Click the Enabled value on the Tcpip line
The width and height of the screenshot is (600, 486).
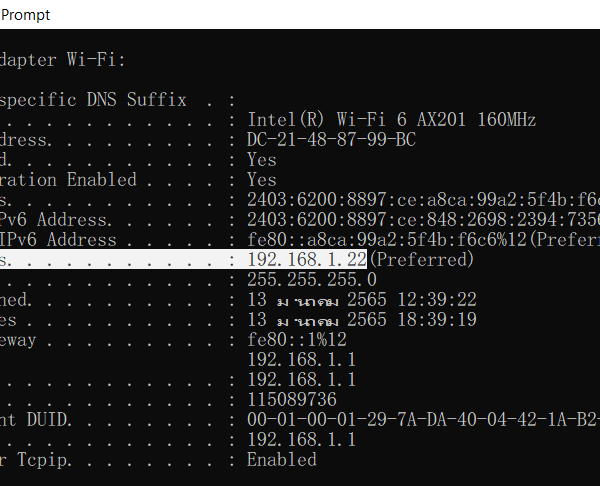pyautogui.click(x=282, y=460)
